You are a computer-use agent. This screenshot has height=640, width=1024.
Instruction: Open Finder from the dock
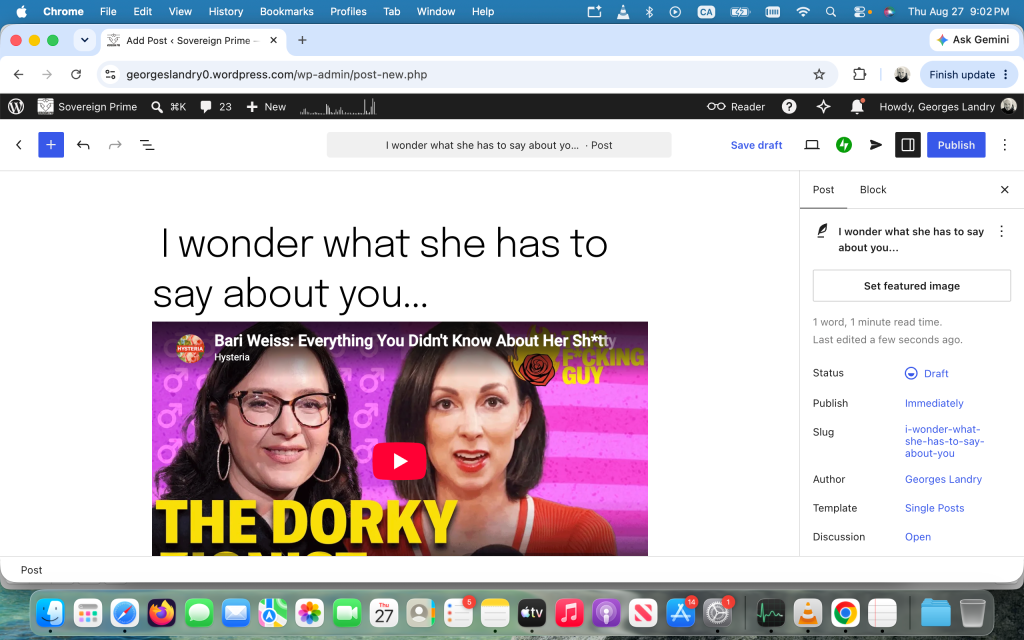(50, 613)
